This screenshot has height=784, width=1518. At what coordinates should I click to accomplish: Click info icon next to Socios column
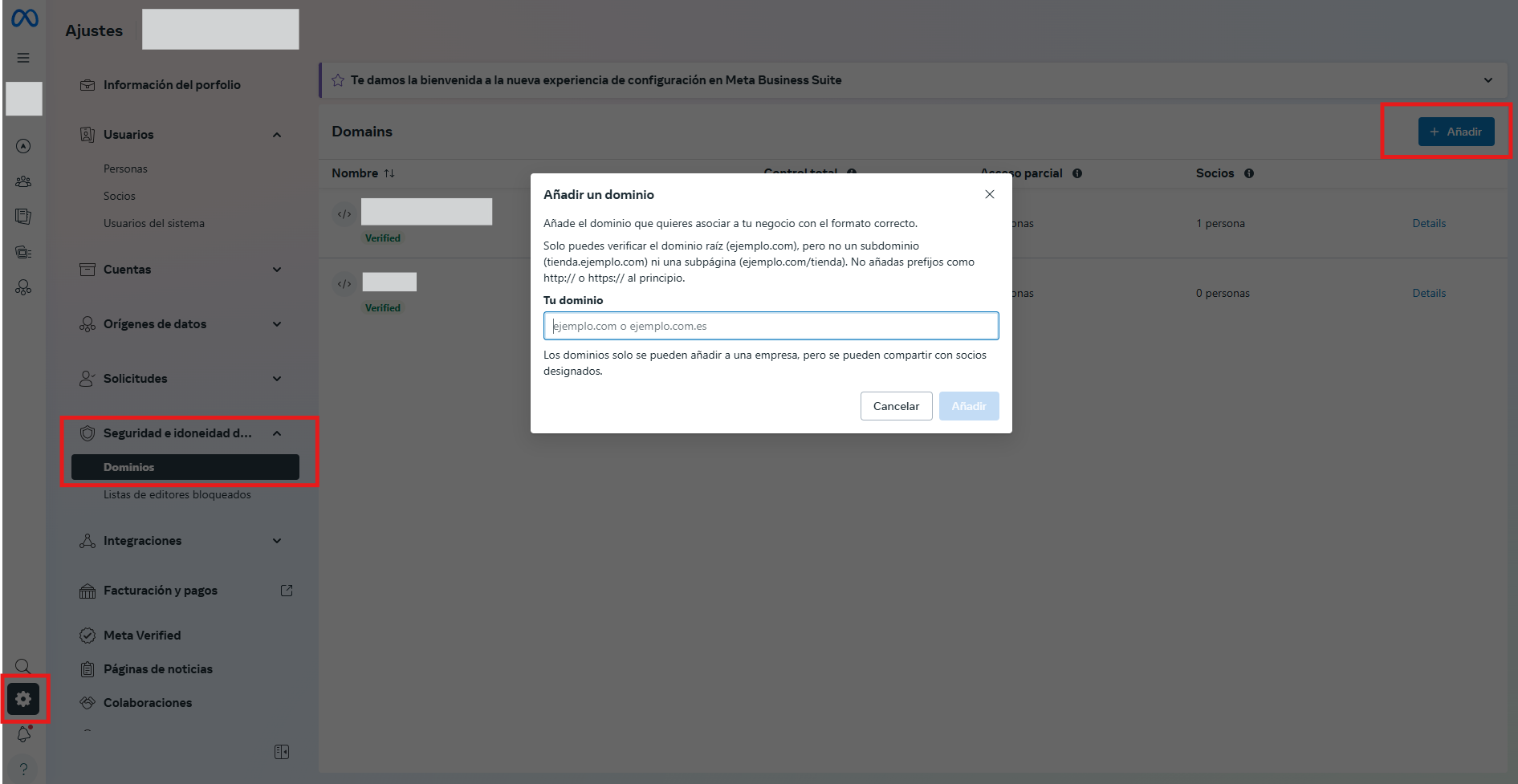tap(1249, 173)
